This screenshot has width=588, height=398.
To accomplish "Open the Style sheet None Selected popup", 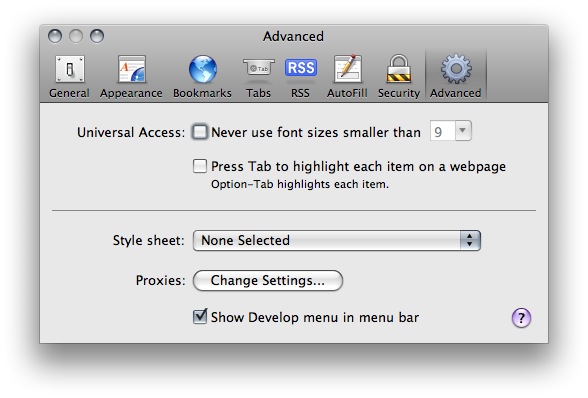I will (336, 240).
